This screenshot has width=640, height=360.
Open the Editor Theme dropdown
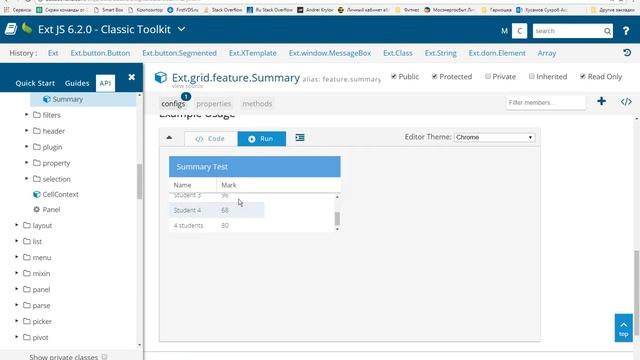[494, 137]
